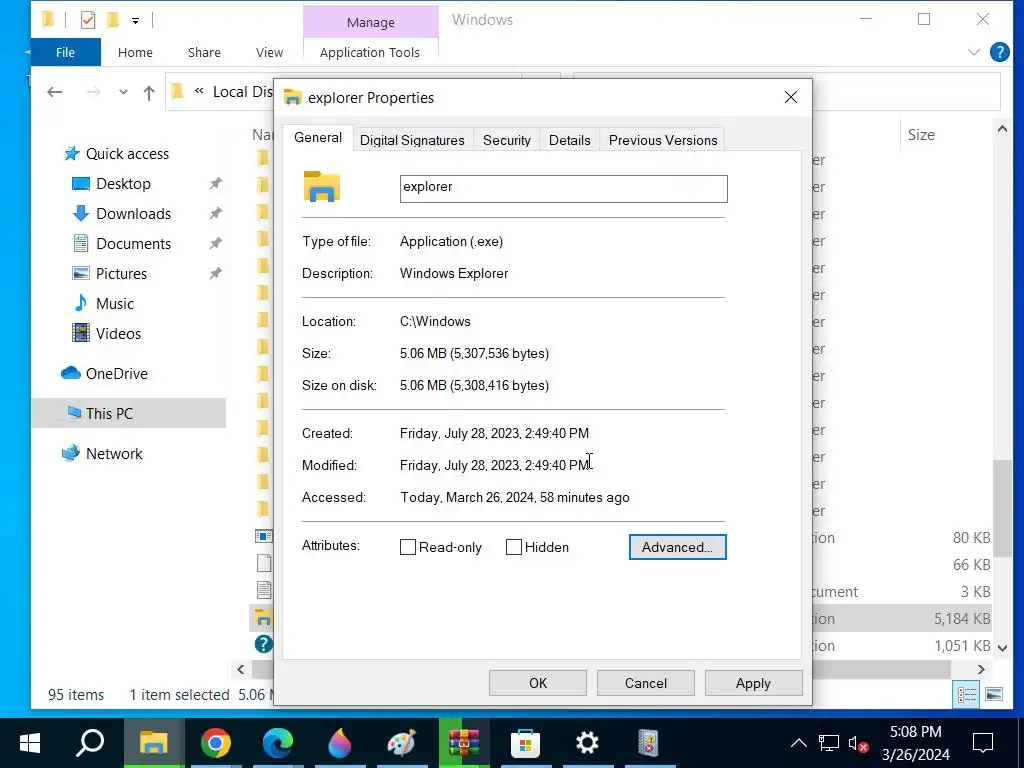Screen dimensions: 1024x768
Task: Cancel the explorer Properties dialog
Action: click(x=645, y=683)
